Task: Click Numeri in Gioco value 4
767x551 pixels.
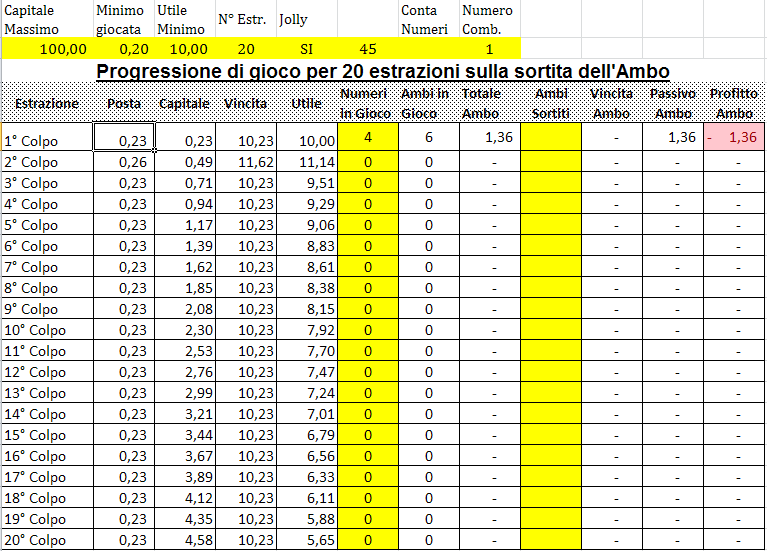Action: coord(368,137)
